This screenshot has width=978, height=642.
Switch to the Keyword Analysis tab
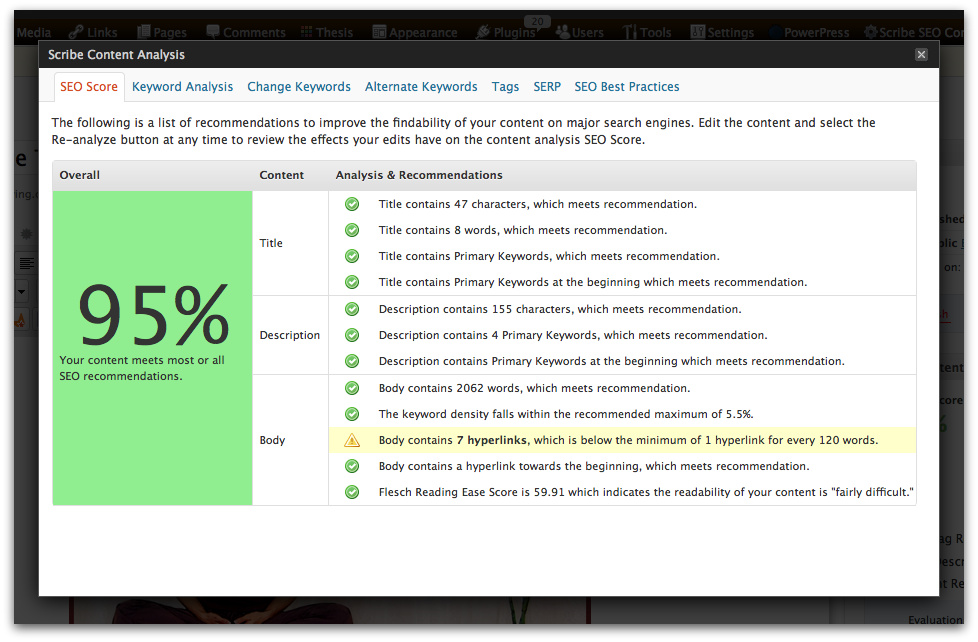coord(183,87)
